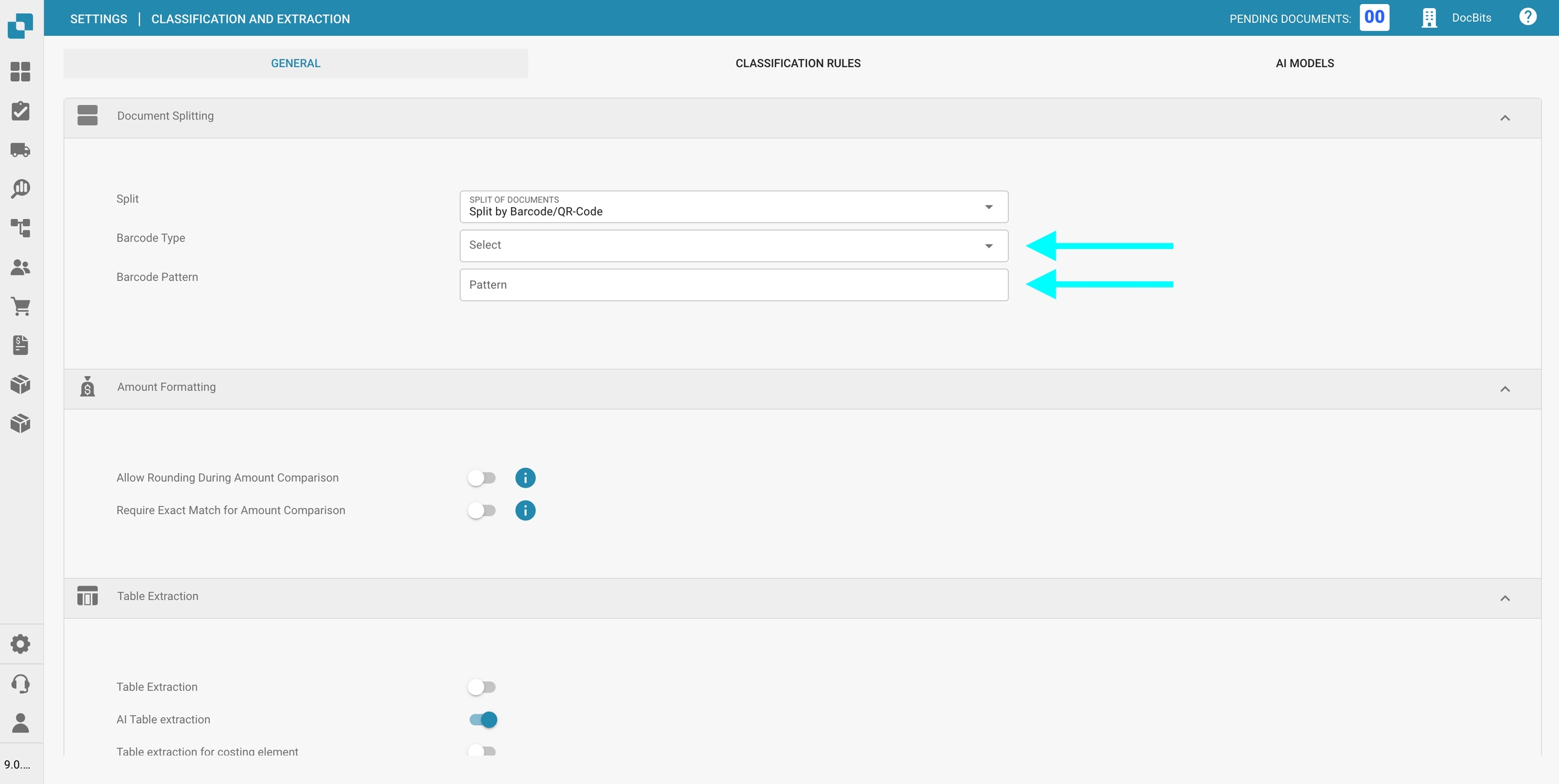This screenshot has width=1559, height=784.
Task: Click info icon for Allow Rounding
Action: coord(525,478)
